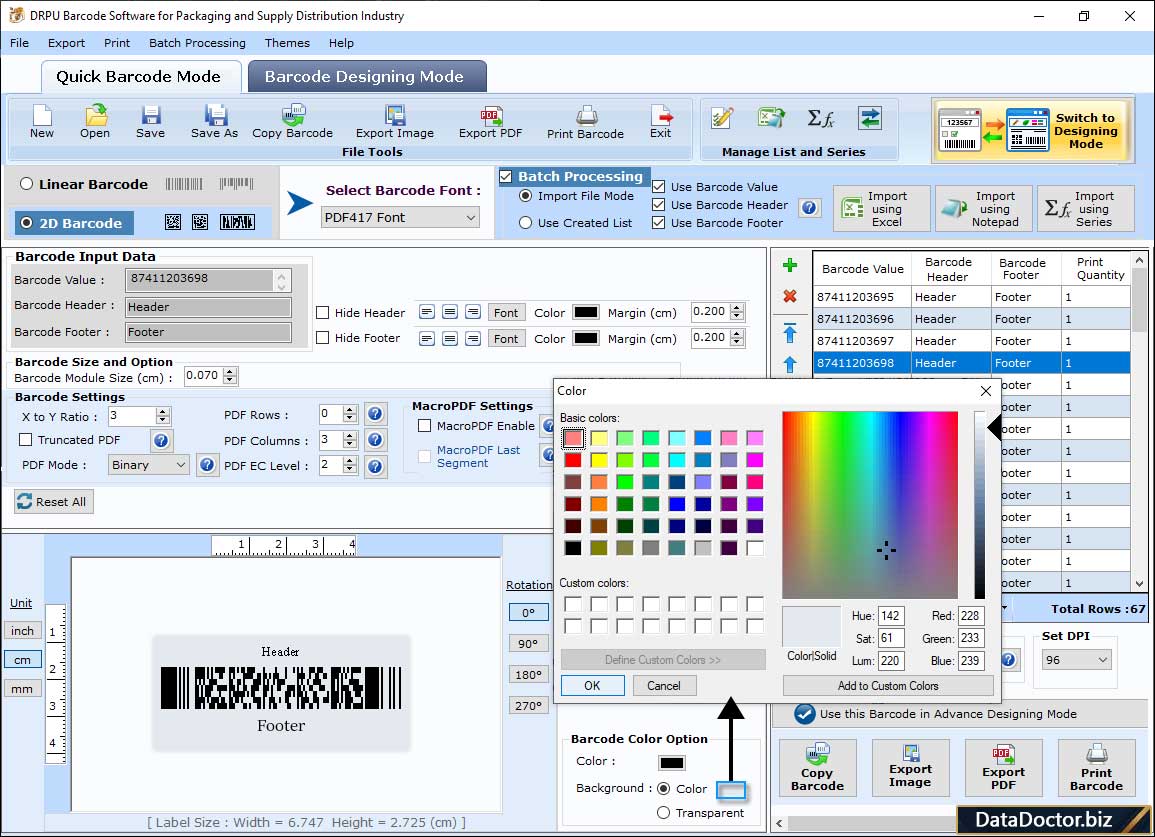Click the Exit toolbar icon
1155x837 pixels.
pyautogui.click(x=661, y=122)
